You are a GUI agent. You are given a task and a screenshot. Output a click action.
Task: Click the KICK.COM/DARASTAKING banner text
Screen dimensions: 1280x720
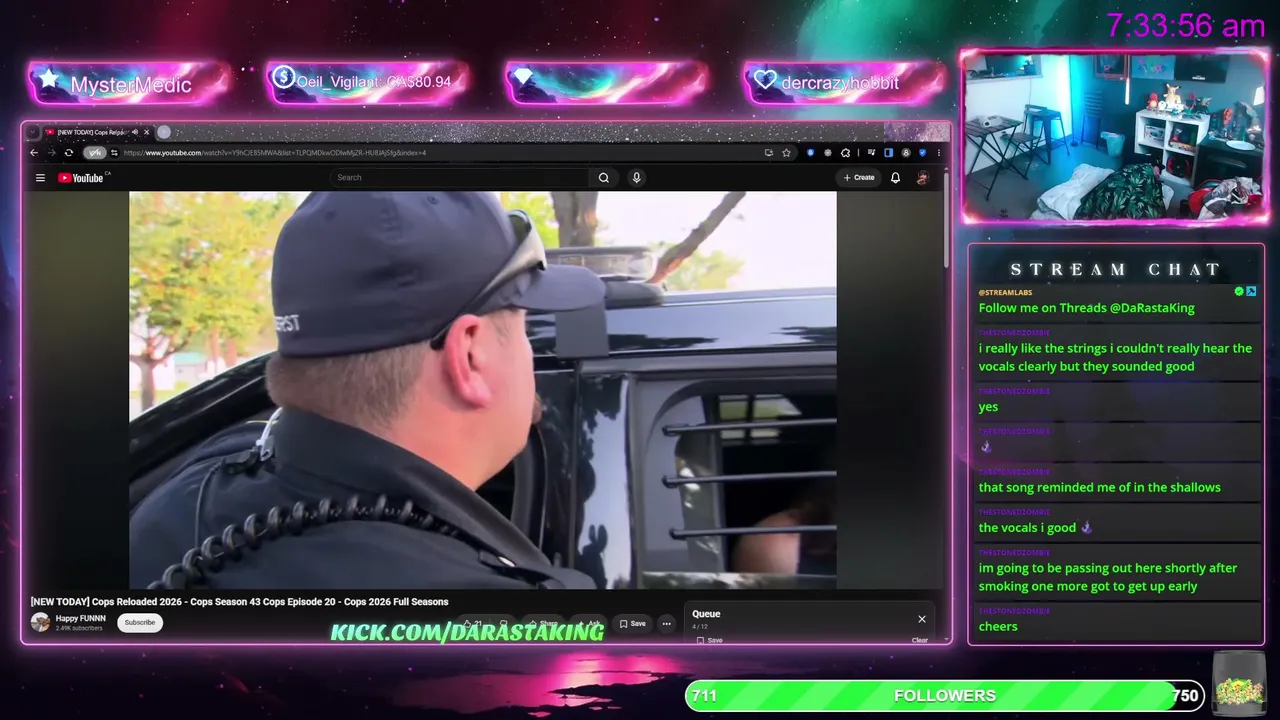coord(467,632)
